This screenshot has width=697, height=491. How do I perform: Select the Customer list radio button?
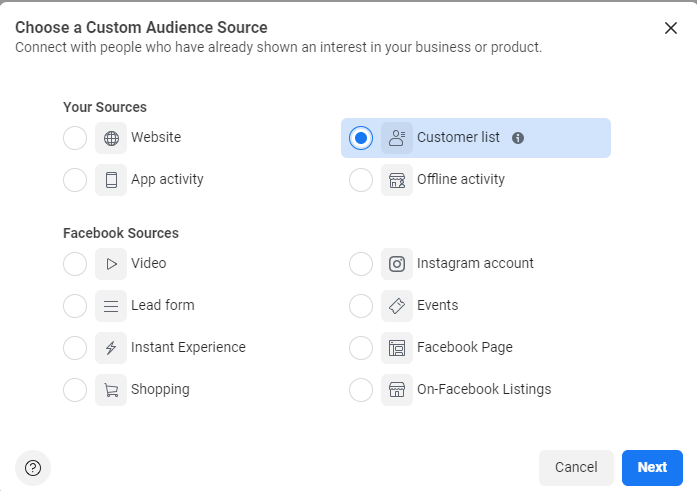pos(361,138)
